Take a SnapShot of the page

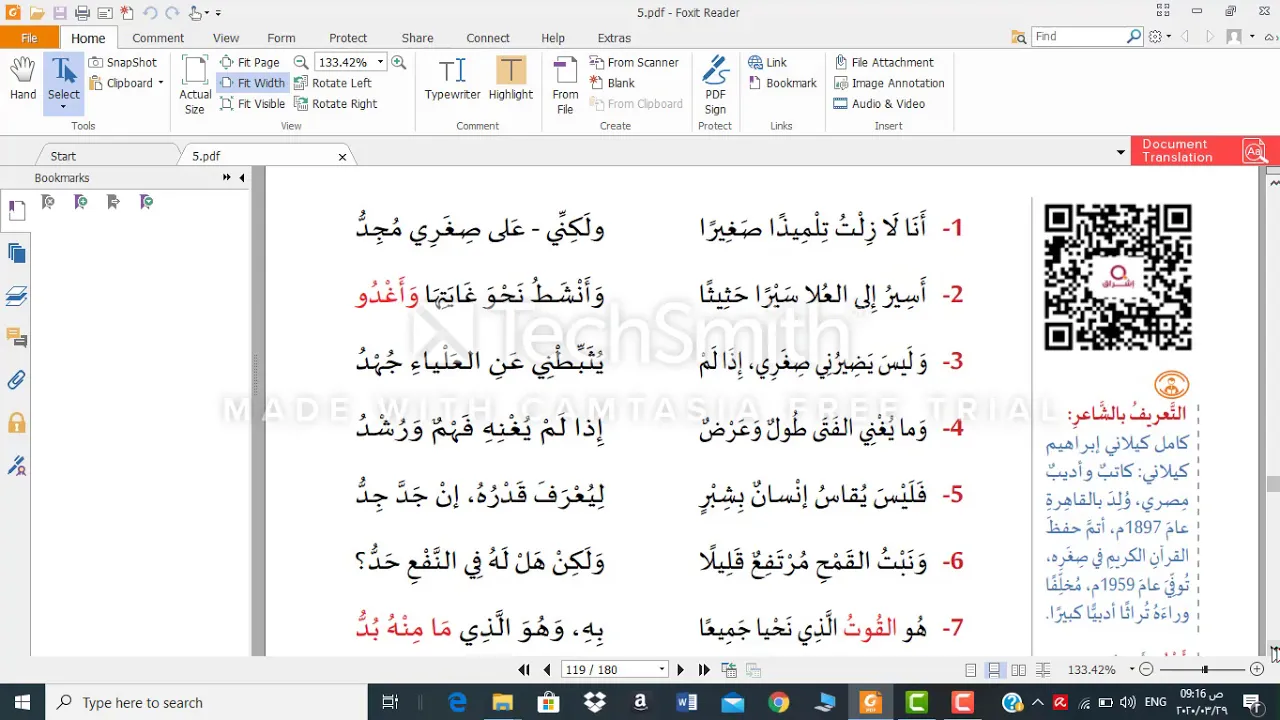click(122, 62)
